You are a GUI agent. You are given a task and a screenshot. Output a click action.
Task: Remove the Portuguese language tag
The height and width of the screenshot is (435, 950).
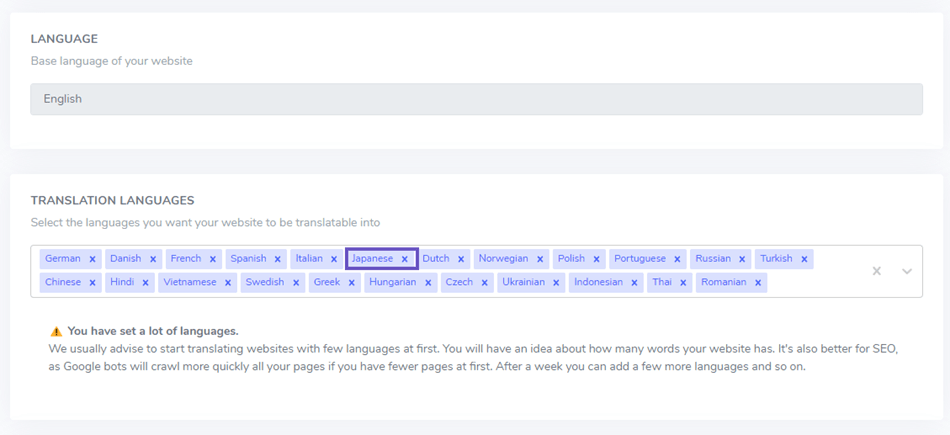(x=677, y=259)
